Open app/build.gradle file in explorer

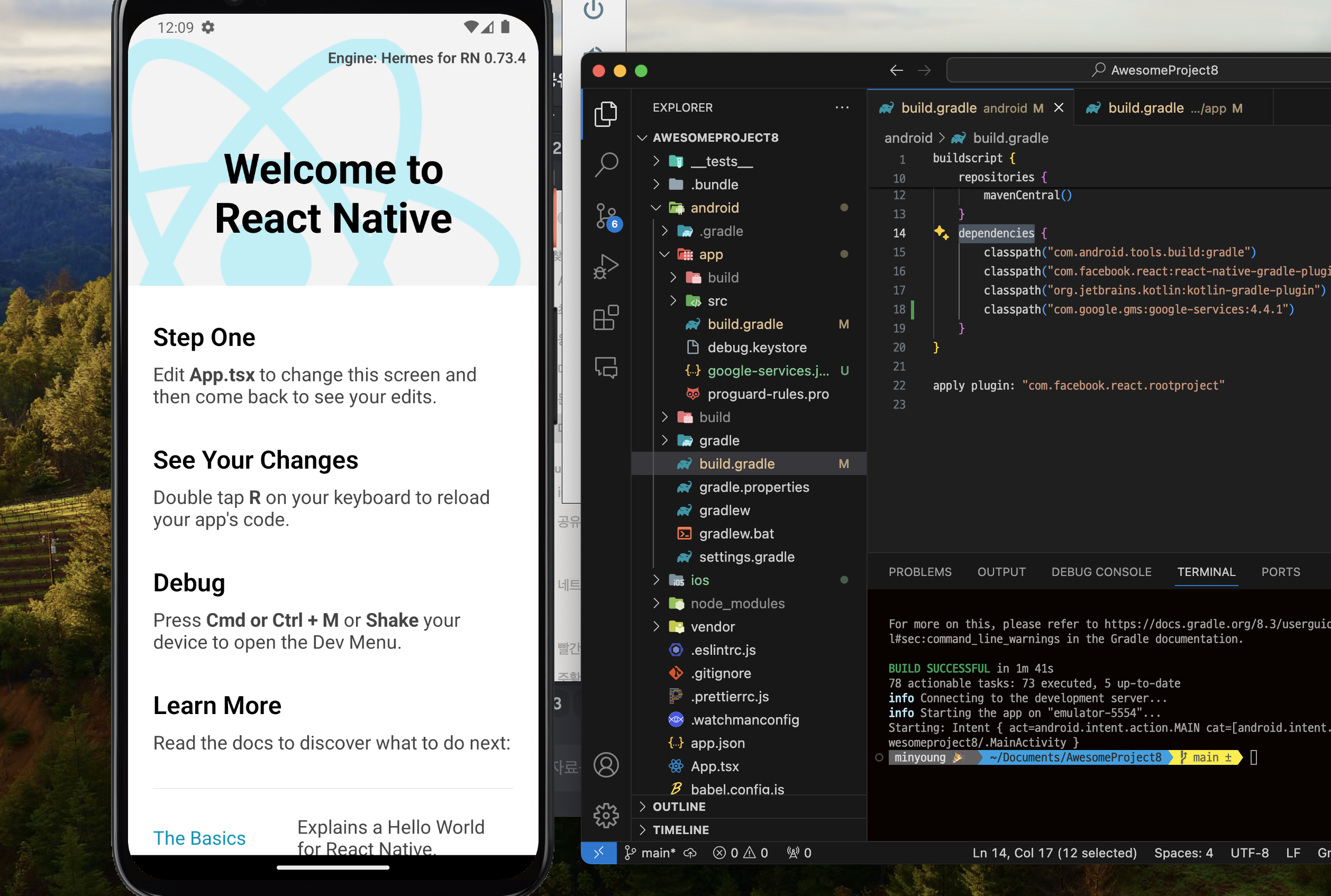coord(749,324)
